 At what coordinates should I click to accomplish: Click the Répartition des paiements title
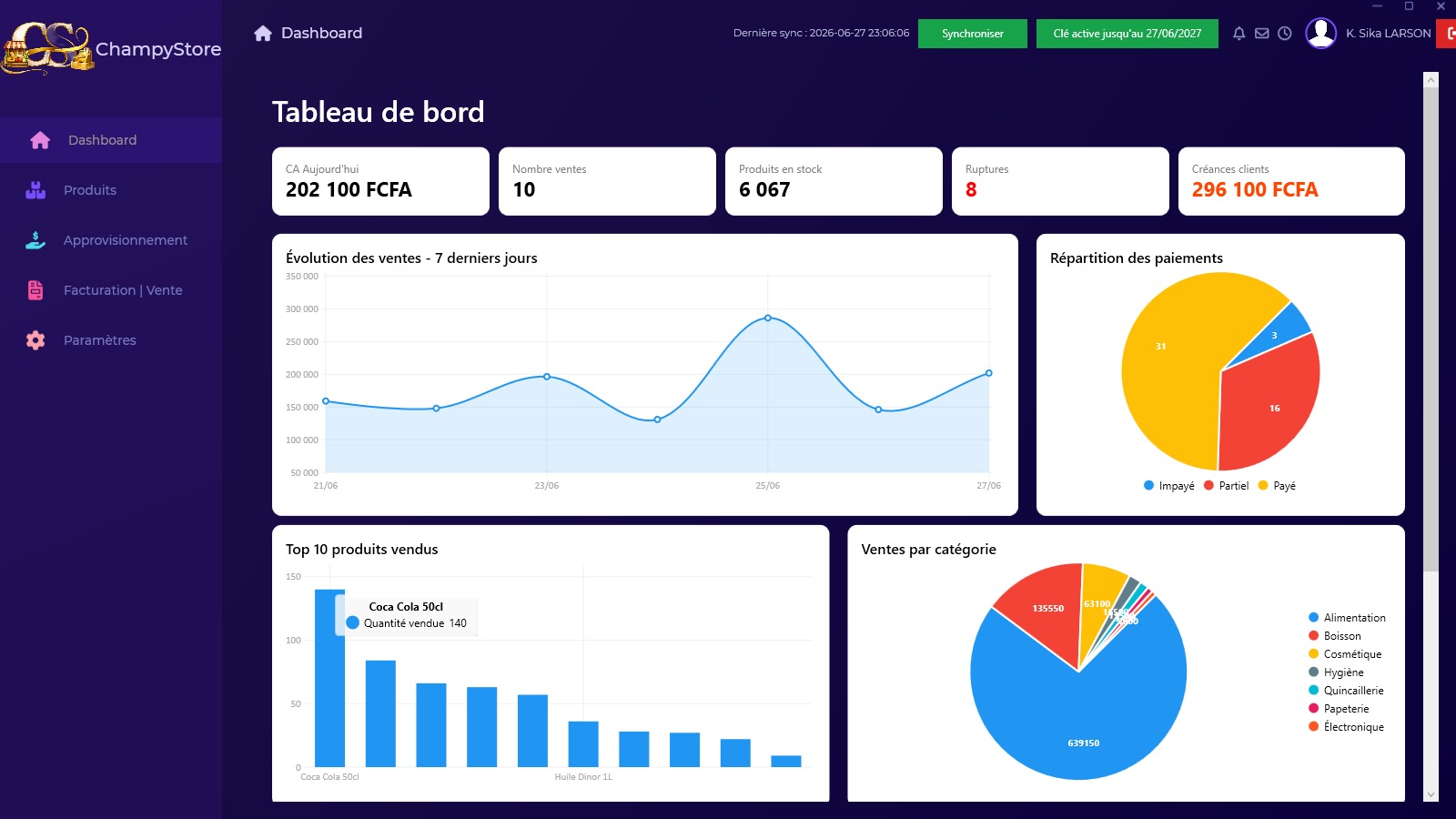tap(1137, 258)
